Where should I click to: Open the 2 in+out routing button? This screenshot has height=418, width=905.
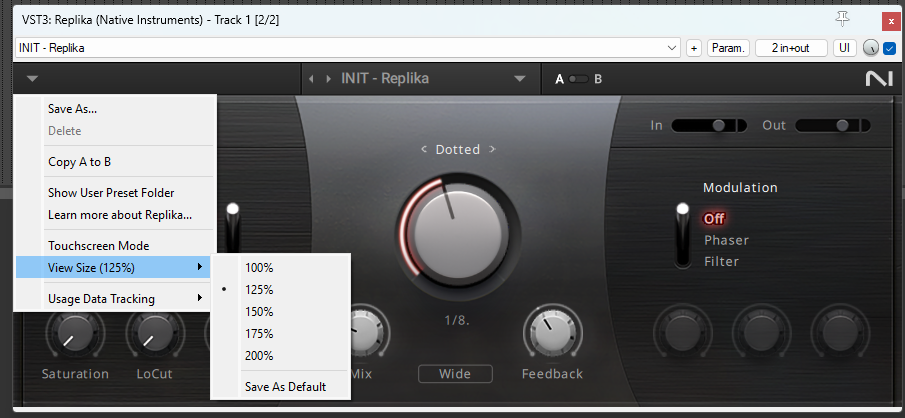coord(791,48)
